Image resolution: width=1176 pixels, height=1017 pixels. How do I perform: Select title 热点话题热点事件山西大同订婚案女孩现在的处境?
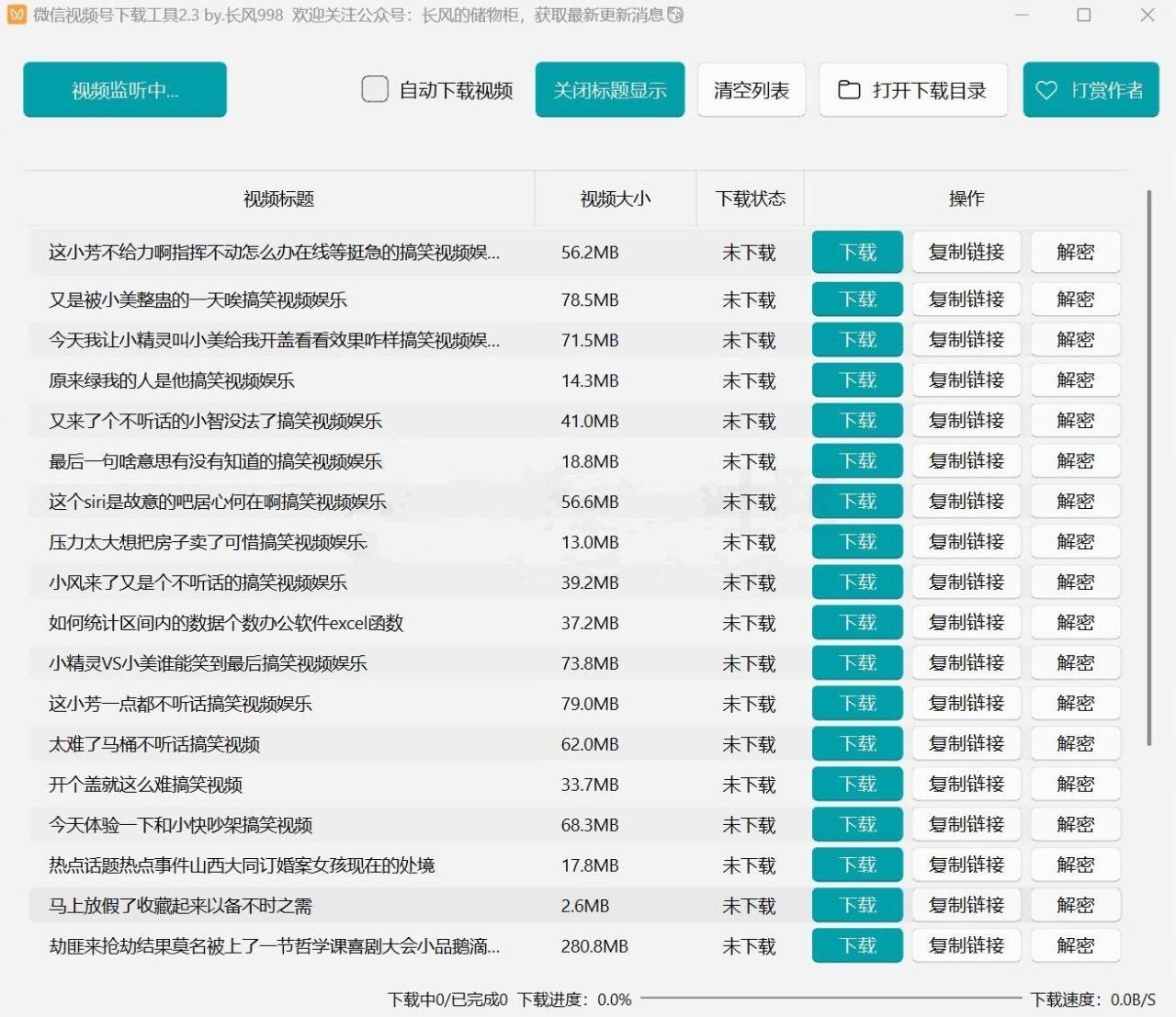tap(242, 865)
